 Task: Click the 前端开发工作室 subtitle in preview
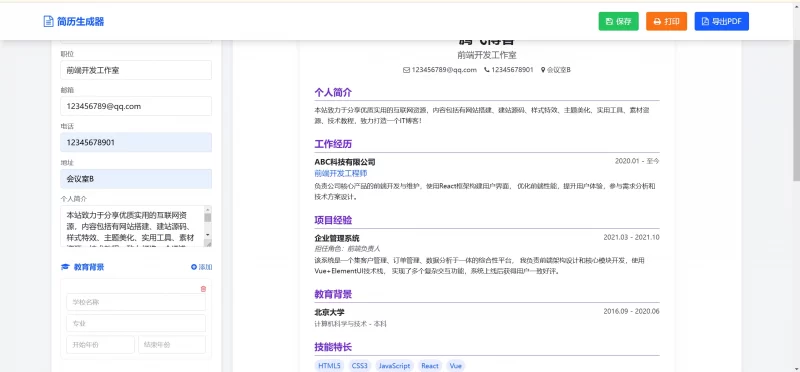pyautogui.click(x=487, y=55)
